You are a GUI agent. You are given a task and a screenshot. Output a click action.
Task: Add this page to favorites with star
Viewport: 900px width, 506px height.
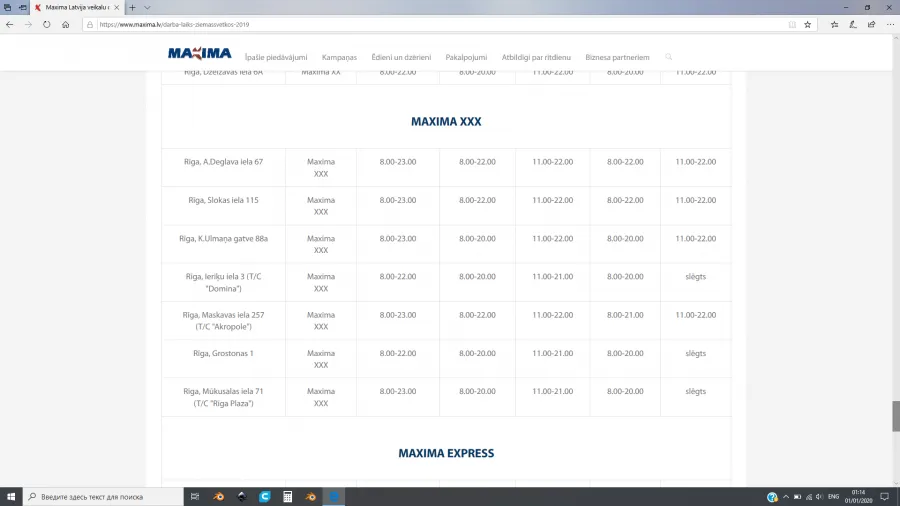pos(808,25)
